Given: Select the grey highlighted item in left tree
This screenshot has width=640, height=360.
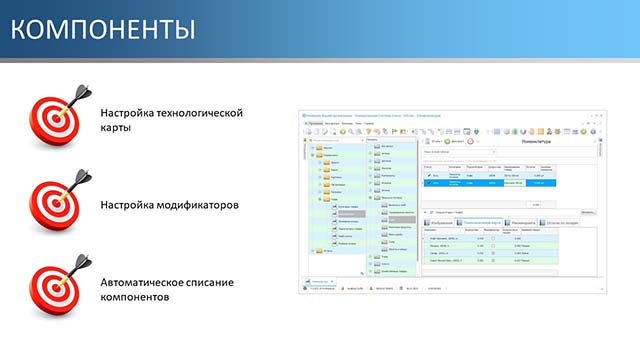Looking at the screenshot, I should (351, 214).
